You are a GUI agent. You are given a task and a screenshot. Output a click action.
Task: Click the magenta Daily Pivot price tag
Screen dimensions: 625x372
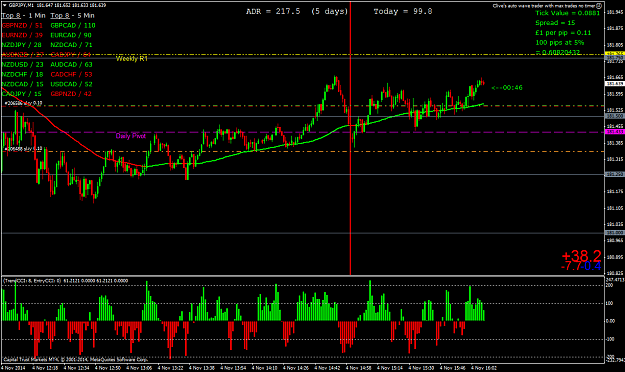[615, 132]
